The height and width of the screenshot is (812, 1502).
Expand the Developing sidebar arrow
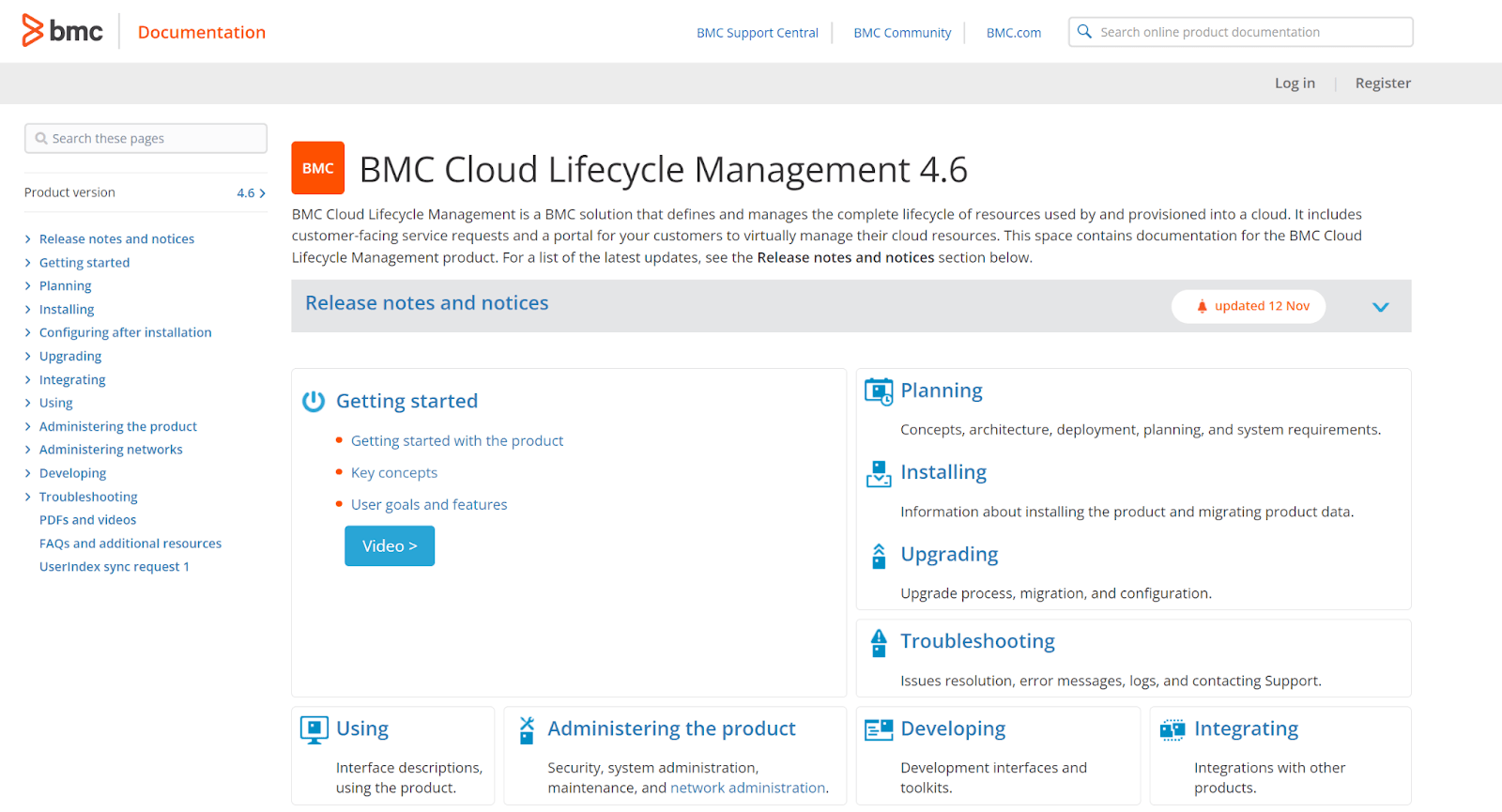pos(28,473)
